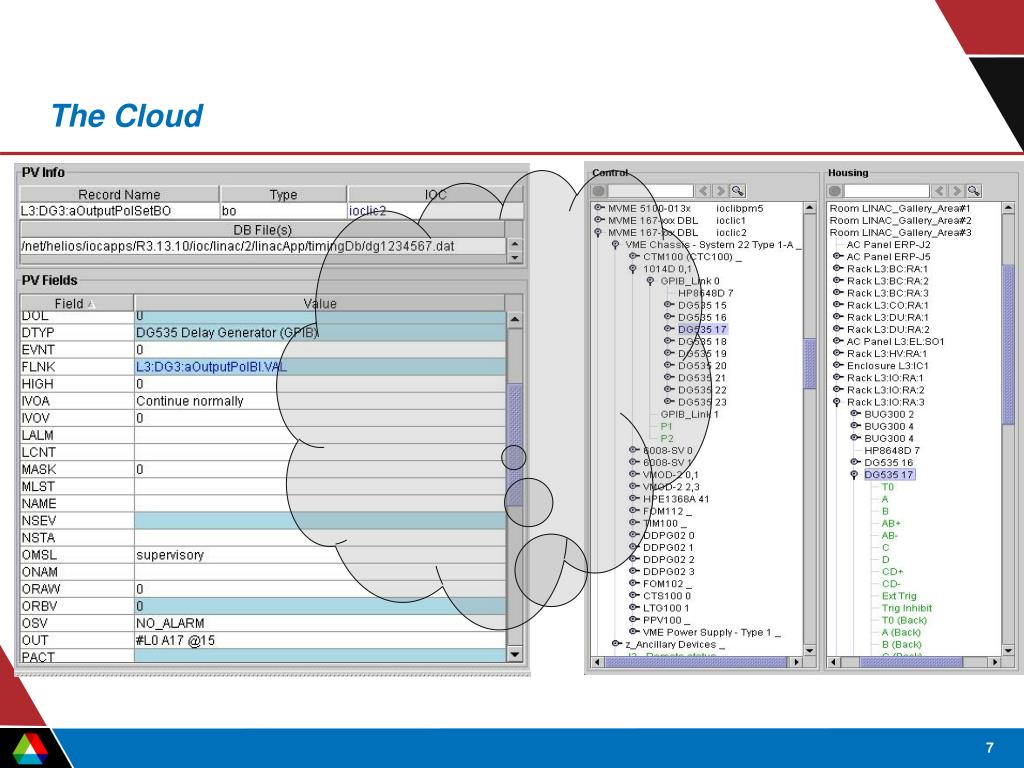
Task: Click Control tree vertical scrollbar down arrow
Action: coord(810,650)
